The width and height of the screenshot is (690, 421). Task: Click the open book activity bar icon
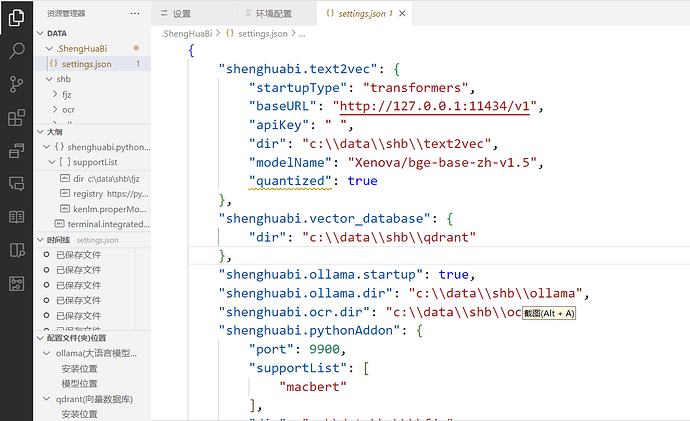[16, 217]
